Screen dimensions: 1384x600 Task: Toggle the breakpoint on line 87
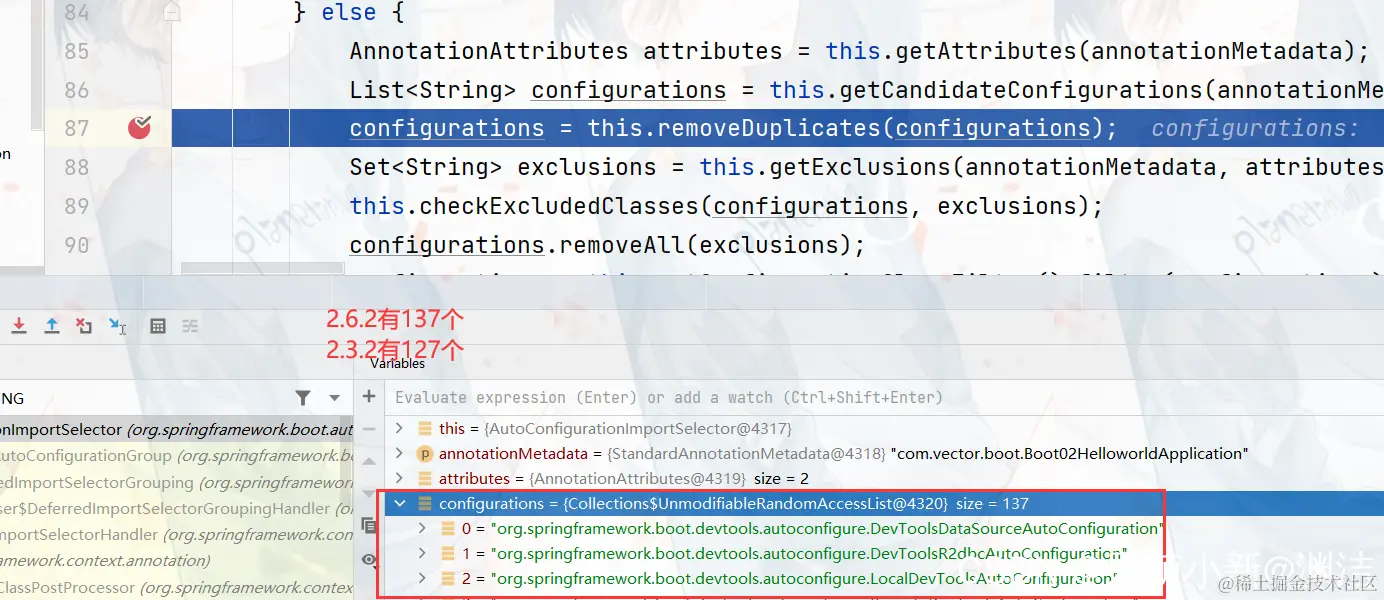pos(139,127)
